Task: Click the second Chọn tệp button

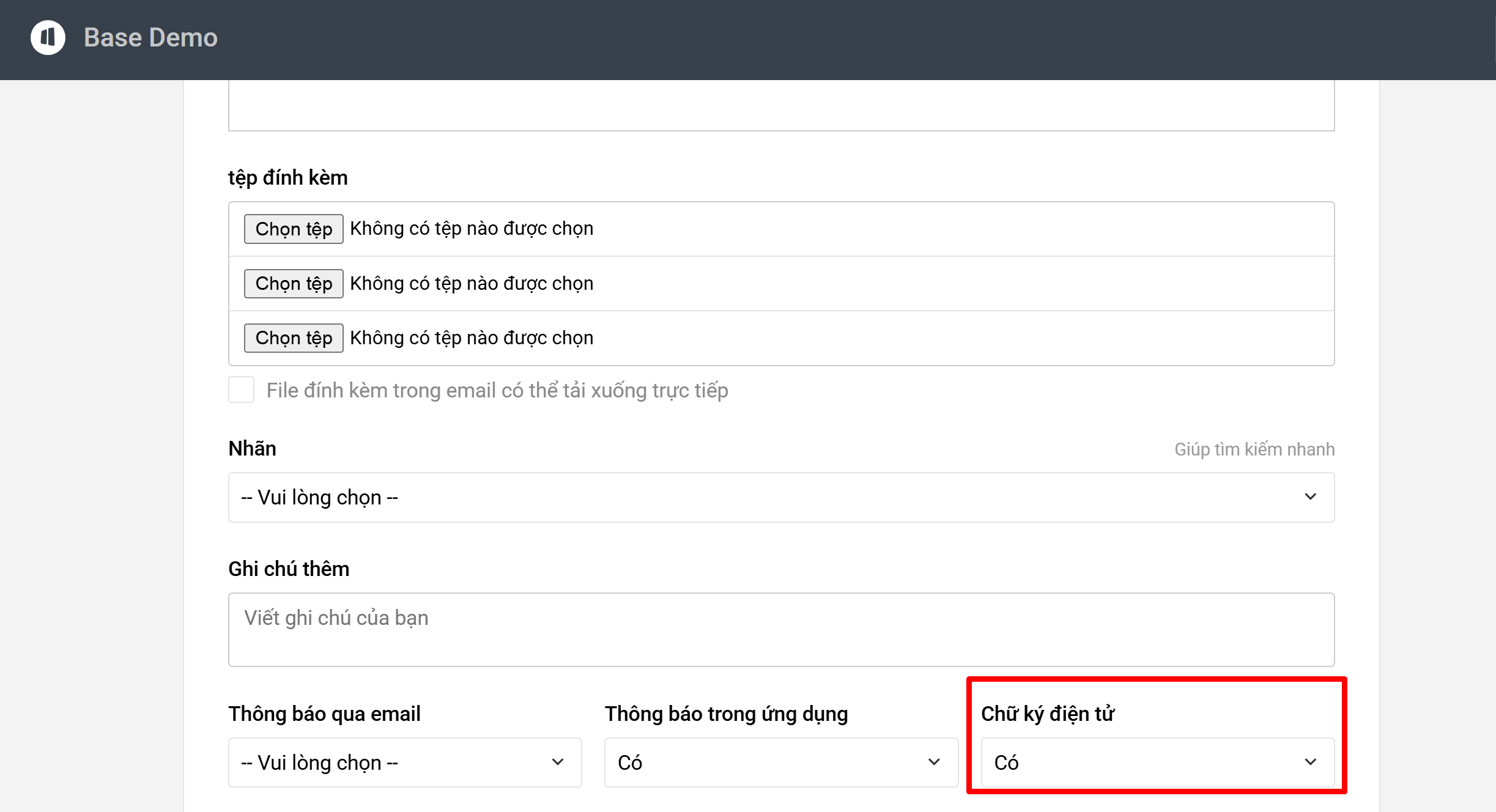Action: point(294,284)
